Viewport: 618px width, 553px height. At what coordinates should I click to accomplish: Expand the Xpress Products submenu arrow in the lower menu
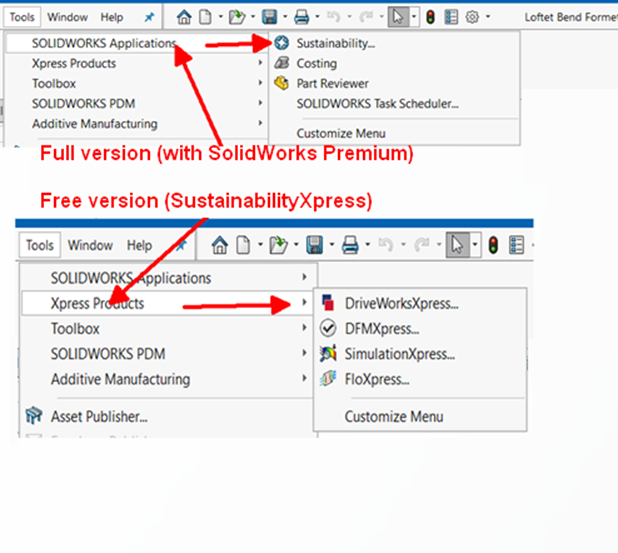(304, 303)
